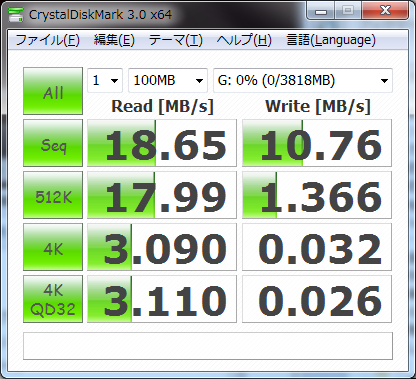Click the Read [MB/s] column header

[x=162, y=107]
